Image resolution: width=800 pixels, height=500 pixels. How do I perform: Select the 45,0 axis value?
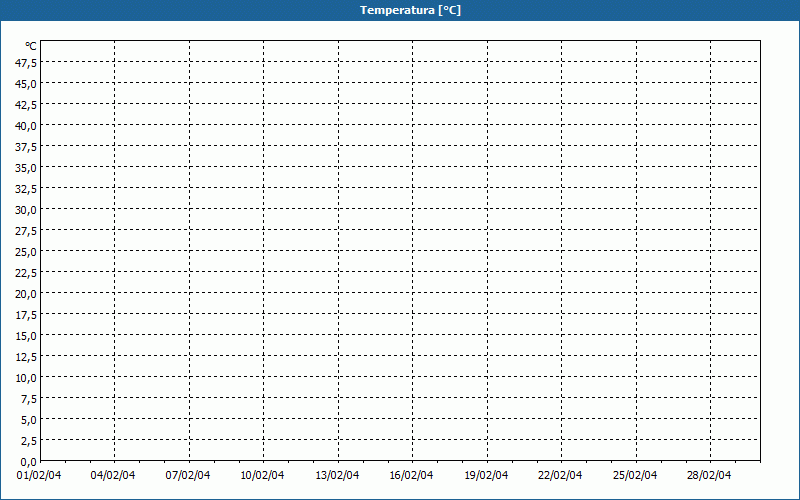coord(26,84)
